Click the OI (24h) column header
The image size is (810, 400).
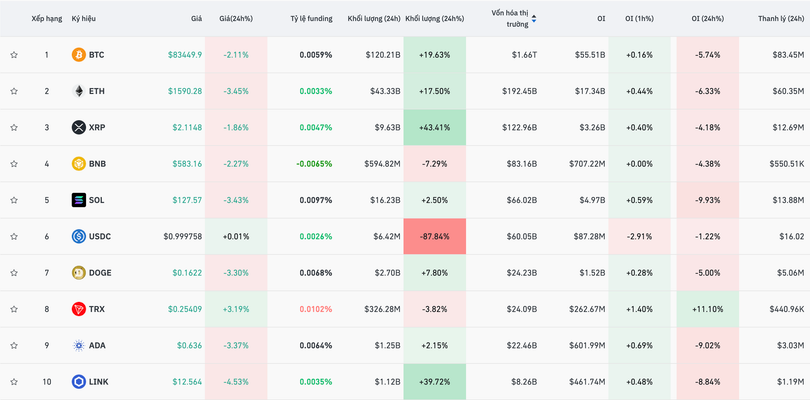pos(710,19)
